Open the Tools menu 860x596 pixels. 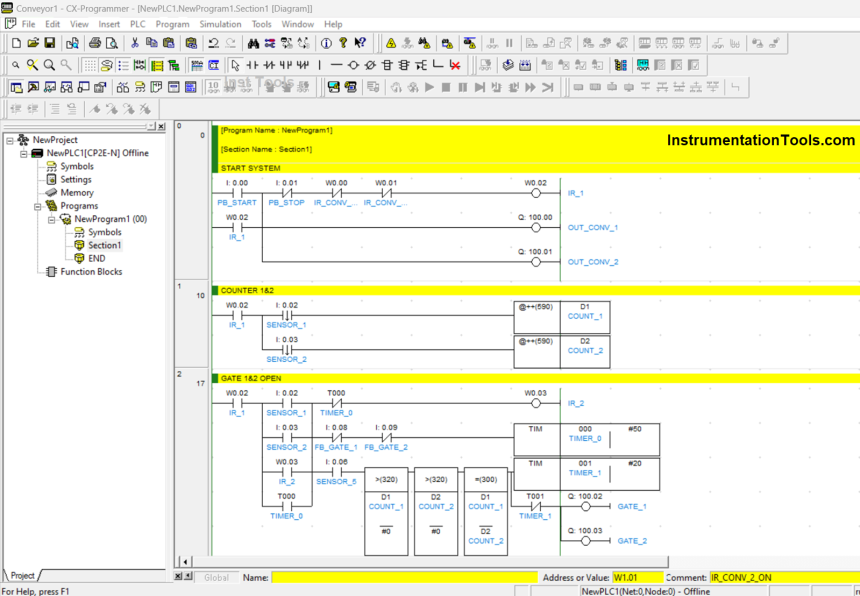(262, 24)
